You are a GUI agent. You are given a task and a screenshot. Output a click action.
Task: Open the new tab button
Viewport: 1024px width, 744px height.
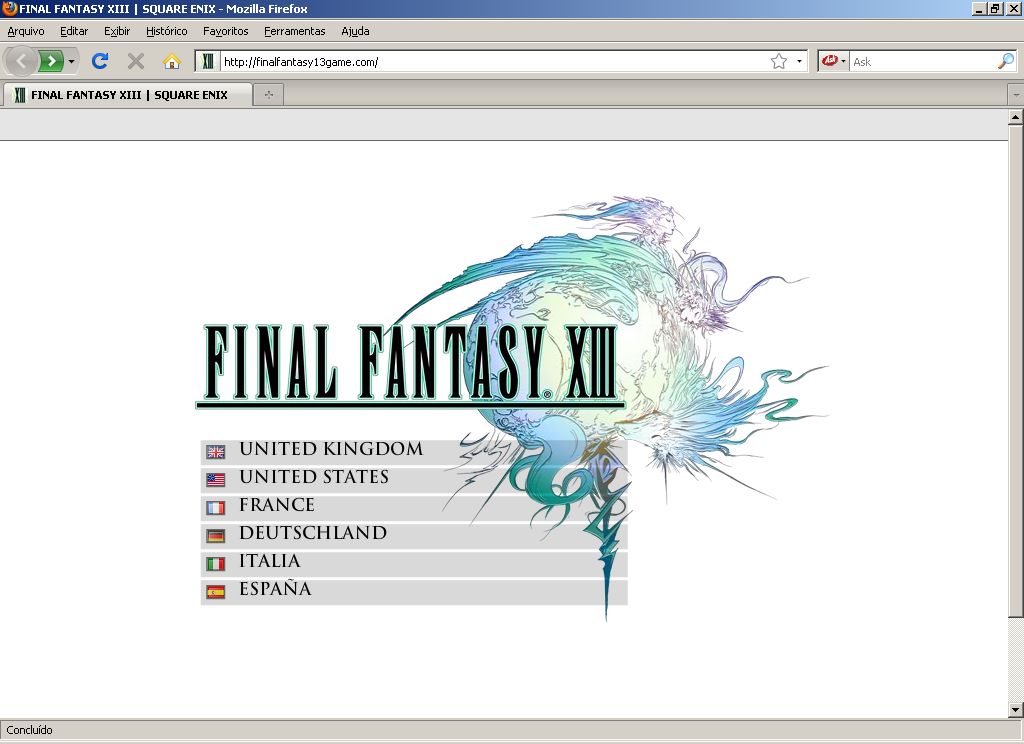click(x=268, y=95)
